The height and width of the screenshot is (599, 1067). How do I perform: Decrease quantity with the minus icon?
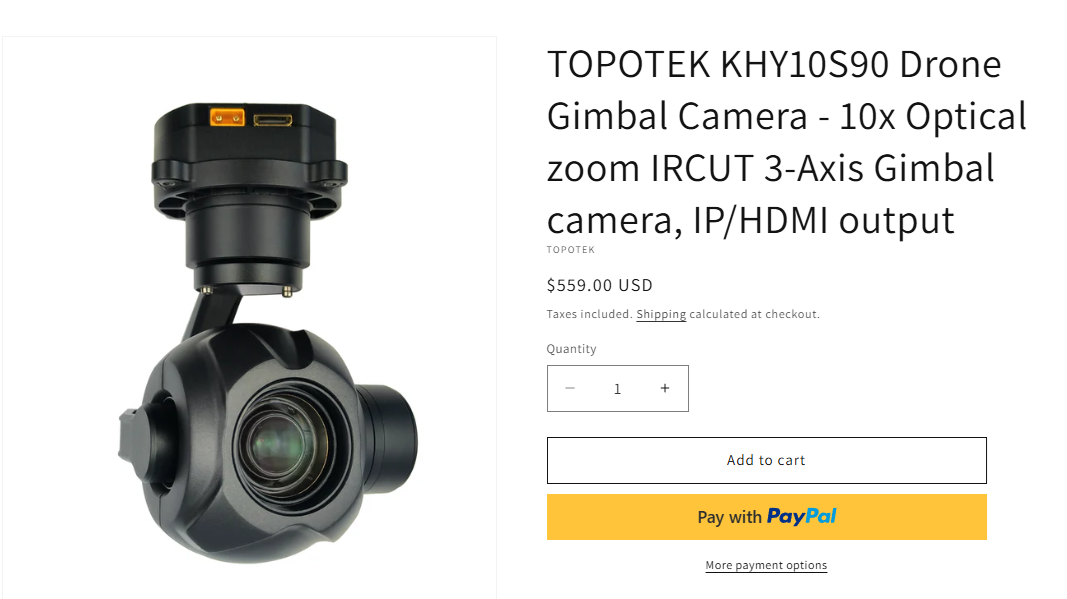[570, 388]
